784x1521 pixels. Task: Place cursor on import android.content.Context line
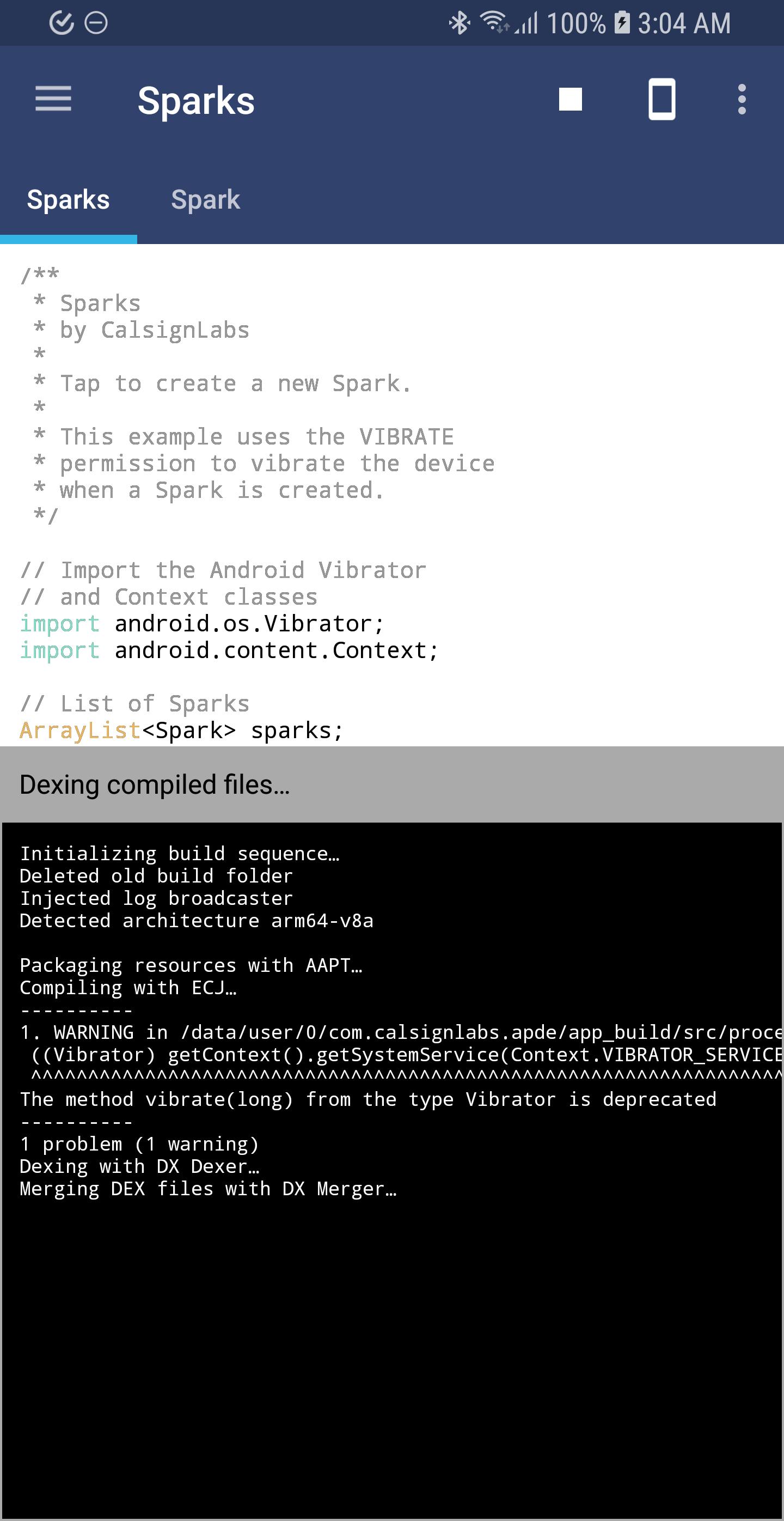275,650
